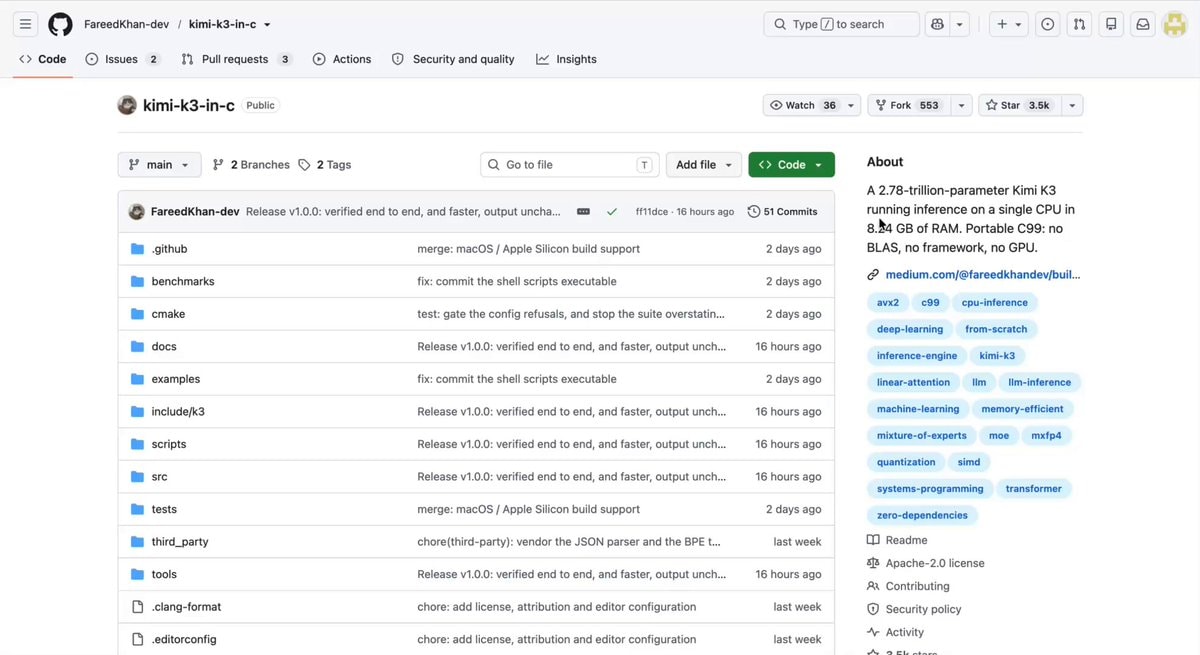1200x655 pixels.
Task: Expand the Fork options arrow
Action: tap(961, 105)
